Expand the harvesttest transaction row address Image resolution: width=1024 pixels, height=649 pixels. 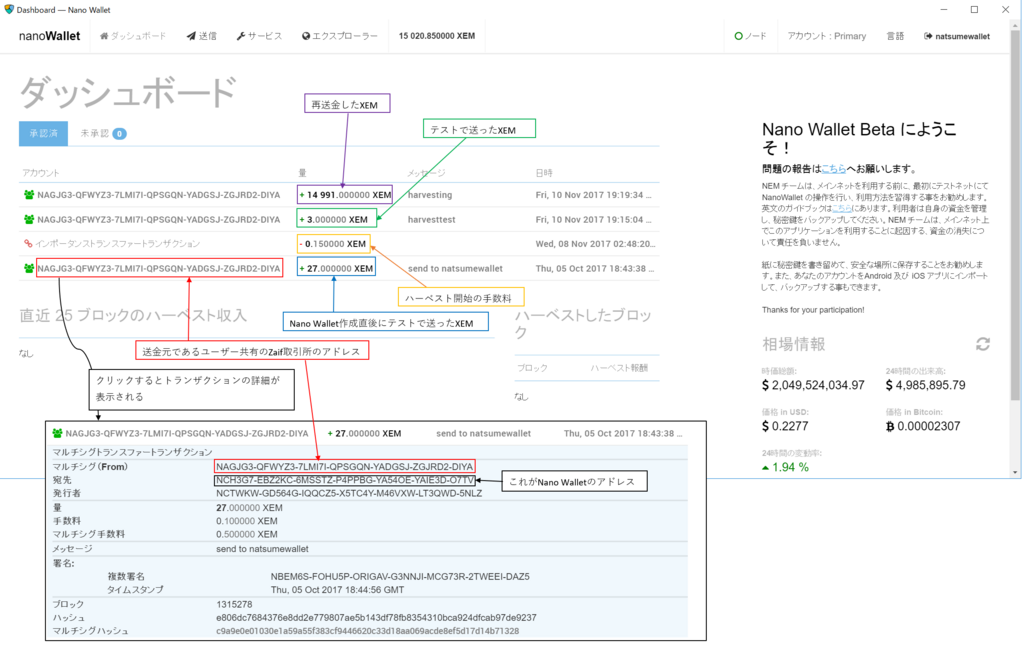pyautogui.click(x=159, y=219)
